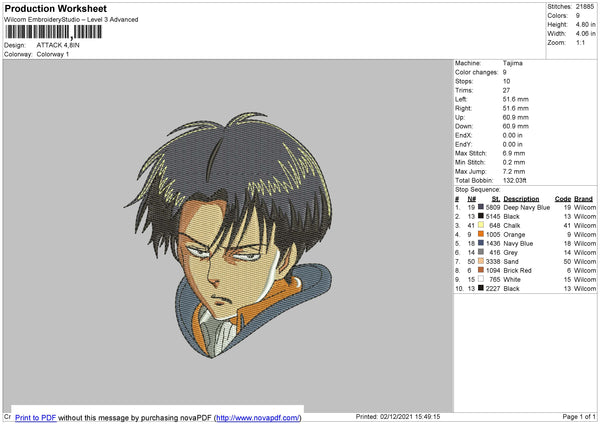
Task: Click the Chalk color swatch
Action: [481, 225]
